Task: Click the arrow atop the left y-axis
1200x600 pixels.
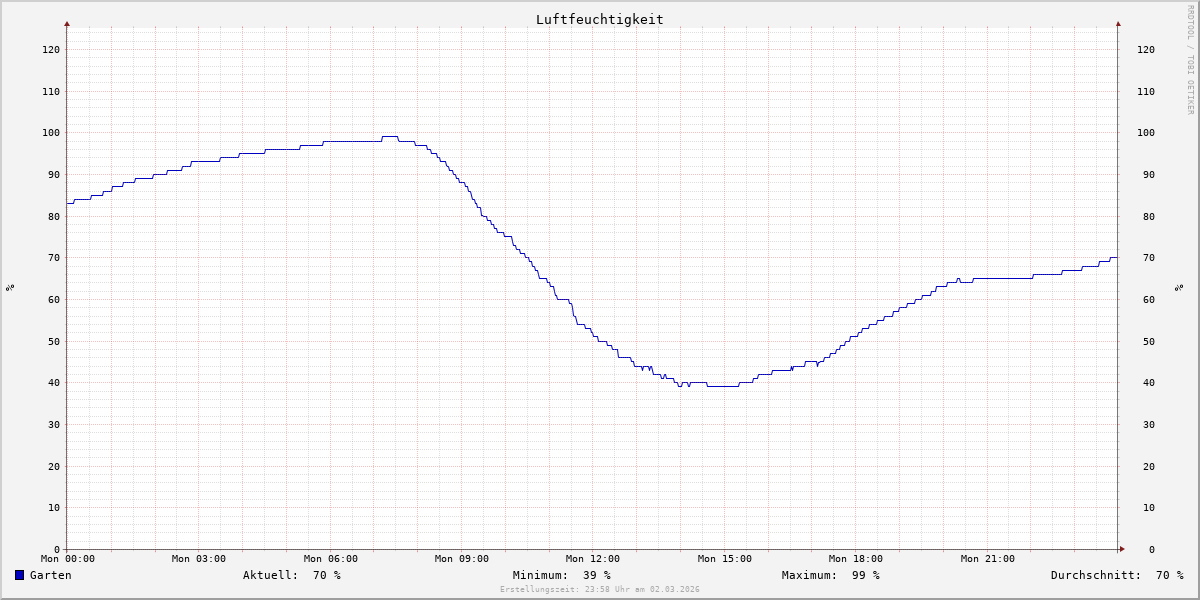Action: (67, 23)
